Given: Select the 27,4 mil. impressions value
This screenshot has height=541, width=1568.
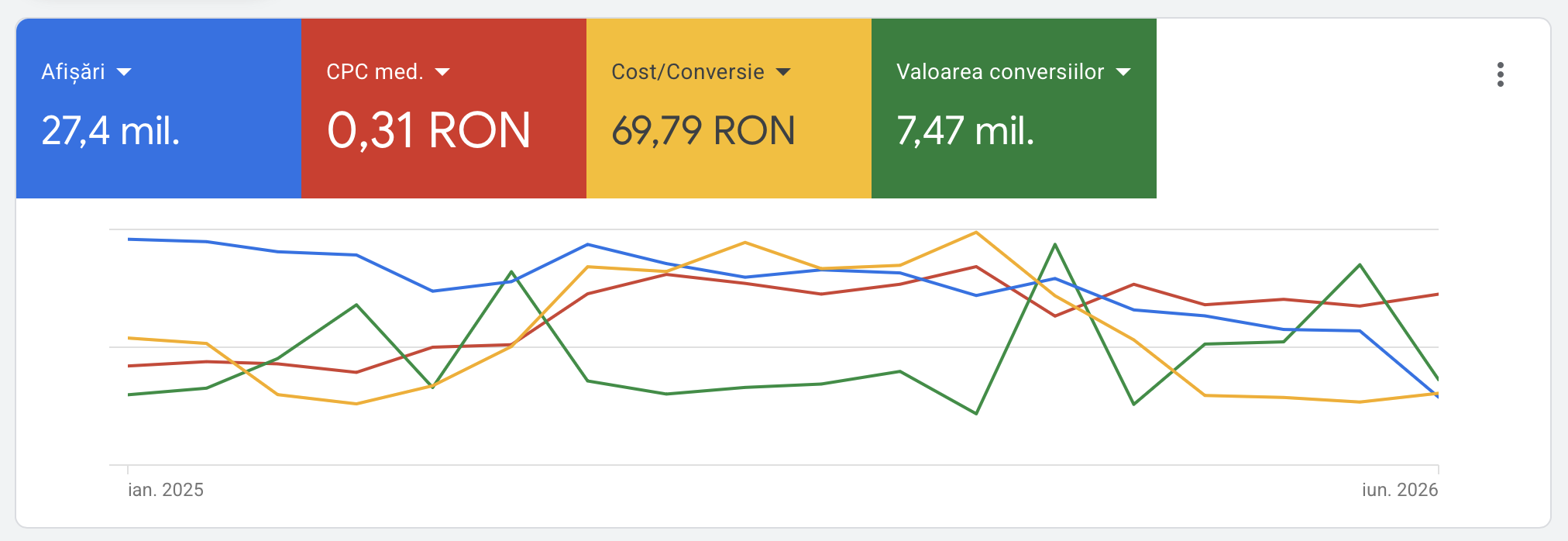Looking at the screenshot, I should coord(111,130).
